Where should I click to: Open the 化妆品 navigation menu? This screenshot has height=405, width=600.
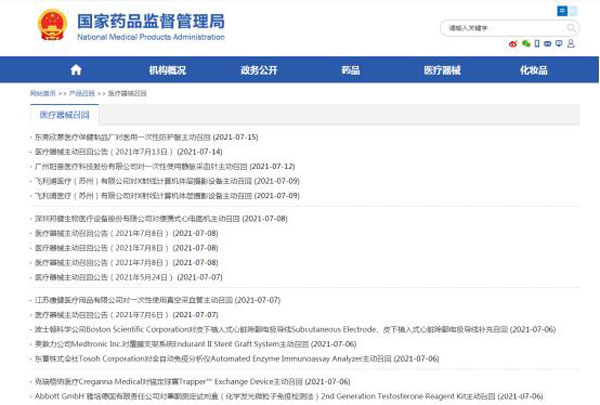534,70
